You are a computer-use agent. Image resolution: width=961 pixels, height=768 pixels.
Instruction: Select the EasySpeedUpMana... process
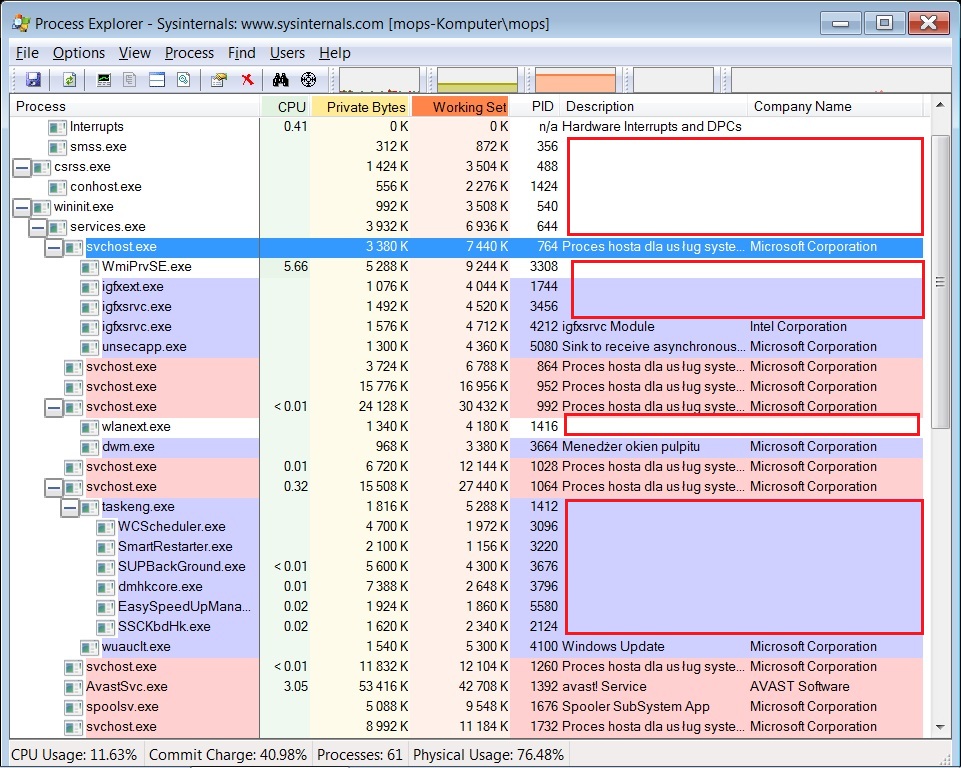(466, 607)
